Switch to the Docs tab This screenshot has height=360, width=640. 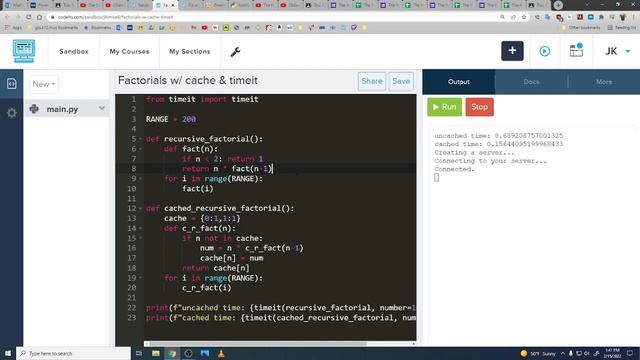531,82
